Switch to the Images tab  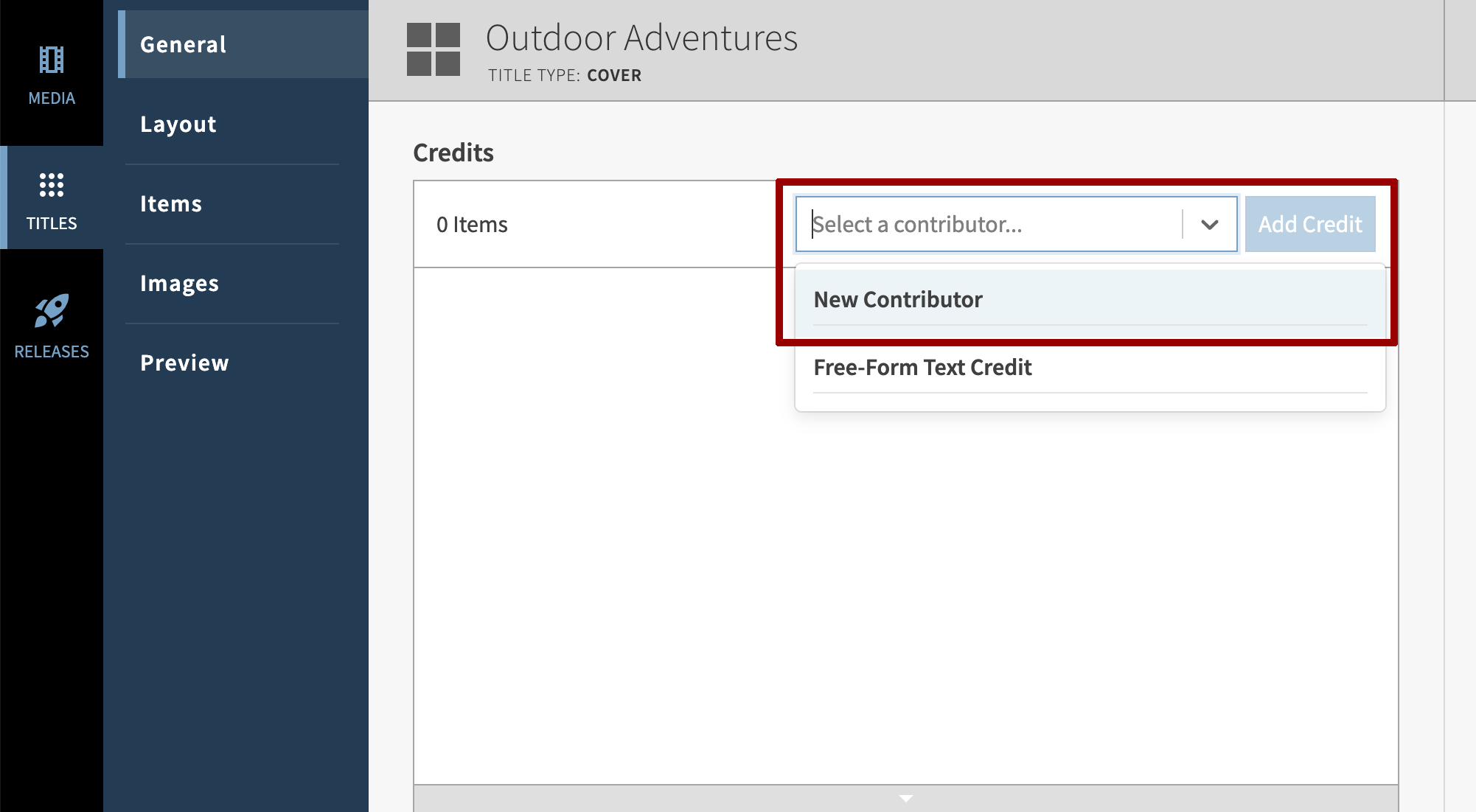coord(179,282)
